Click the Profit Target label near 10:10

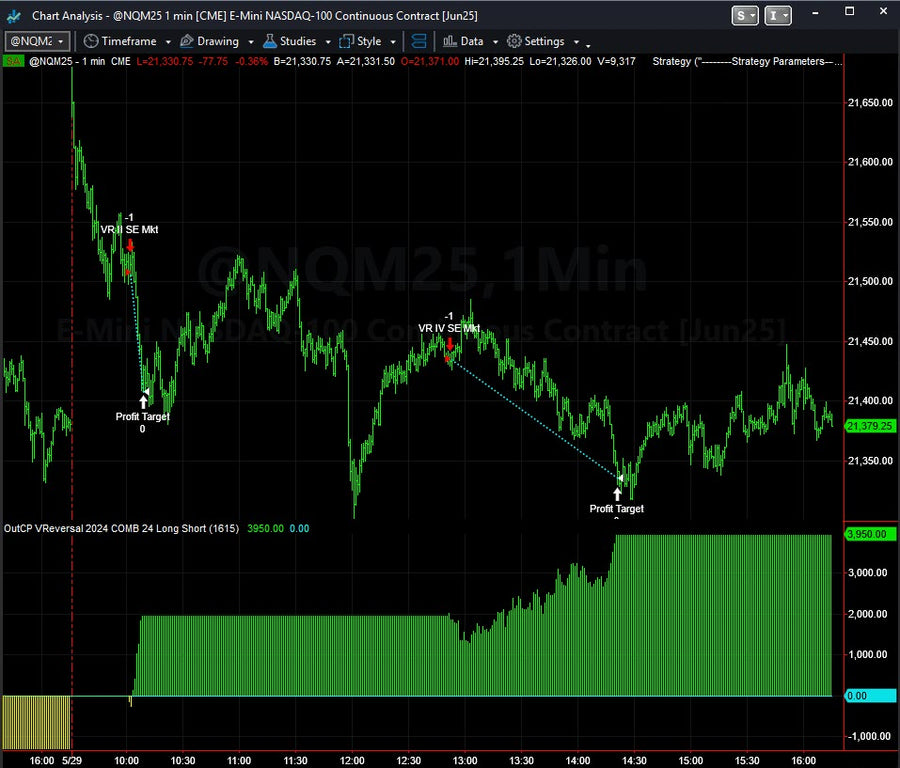(x=142, y=417)
